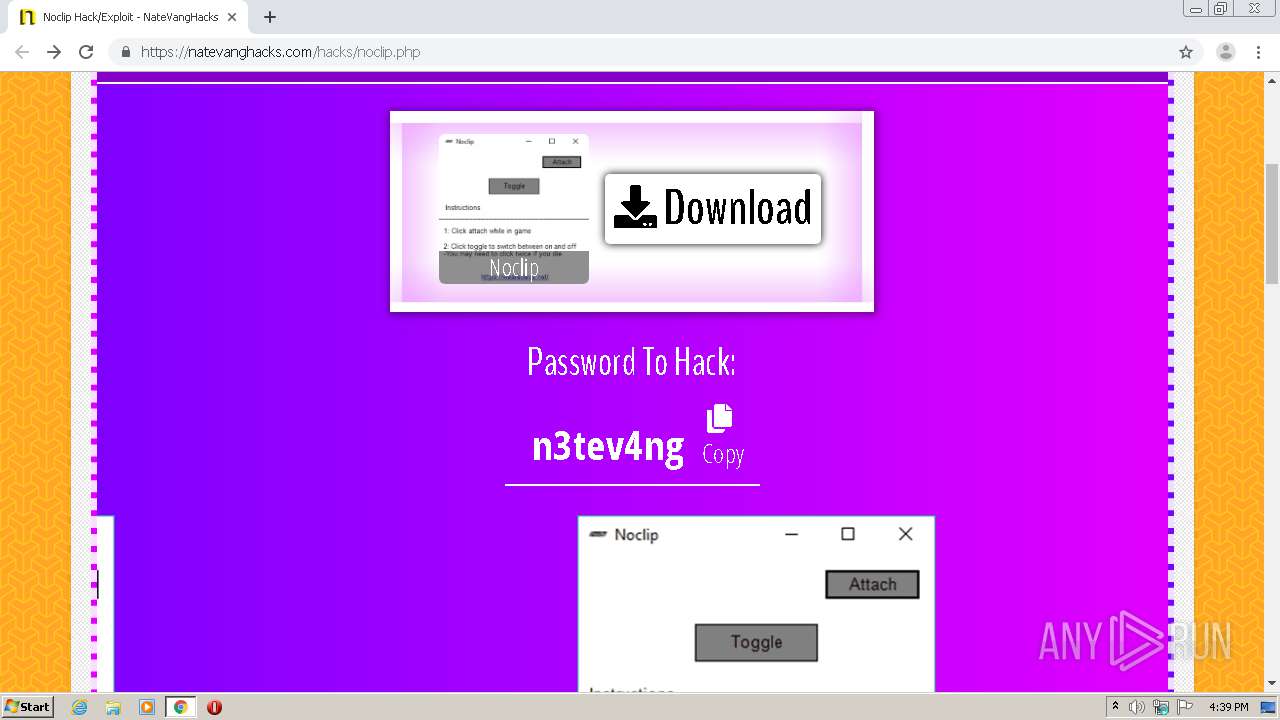This screenshot has width=1280, height=720.
Task: View site security lock info
Action: pyautogui.click(x=126, y=52)
